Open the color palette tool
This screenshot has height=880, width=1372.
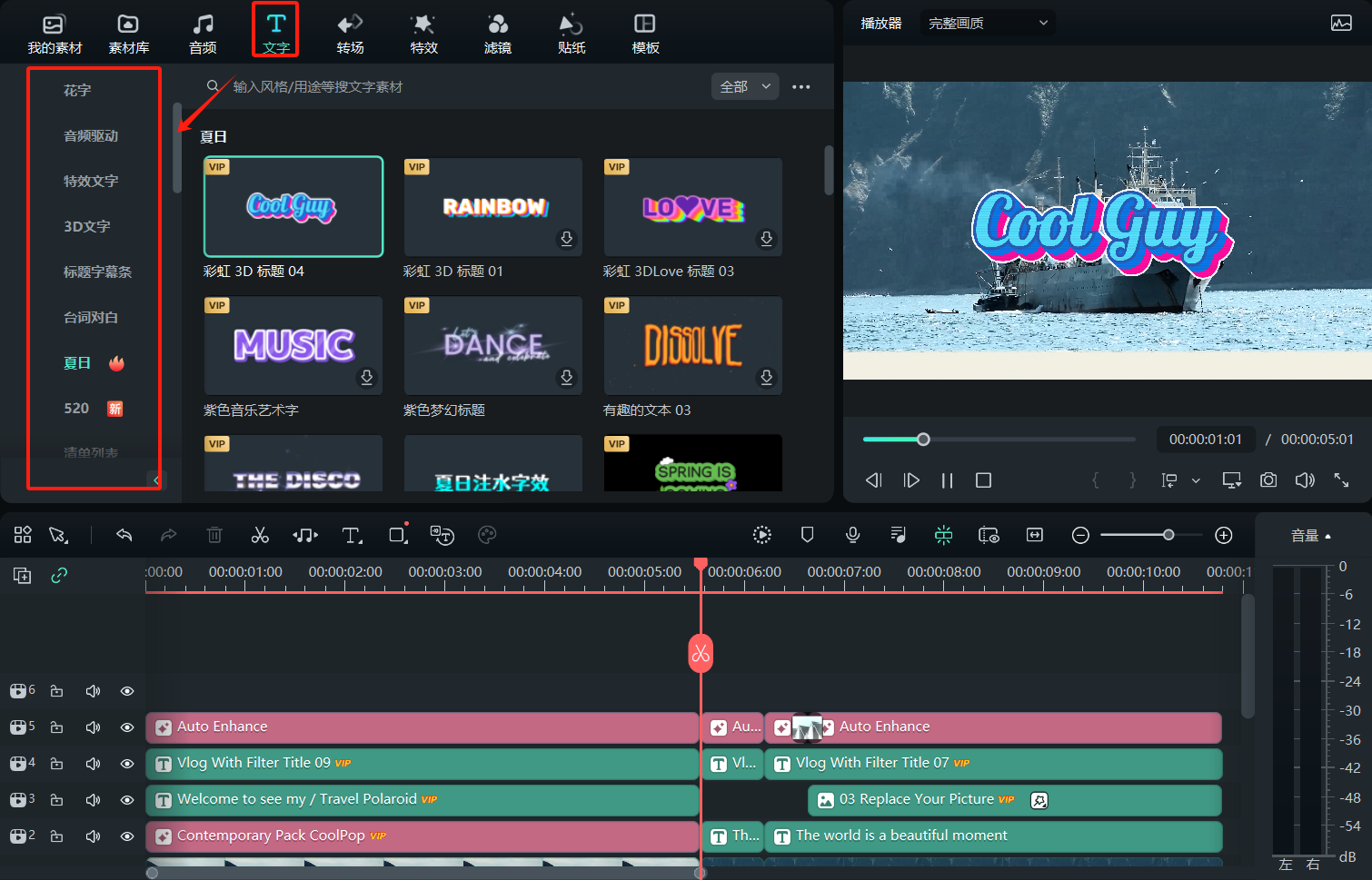(x=487, y=535)
